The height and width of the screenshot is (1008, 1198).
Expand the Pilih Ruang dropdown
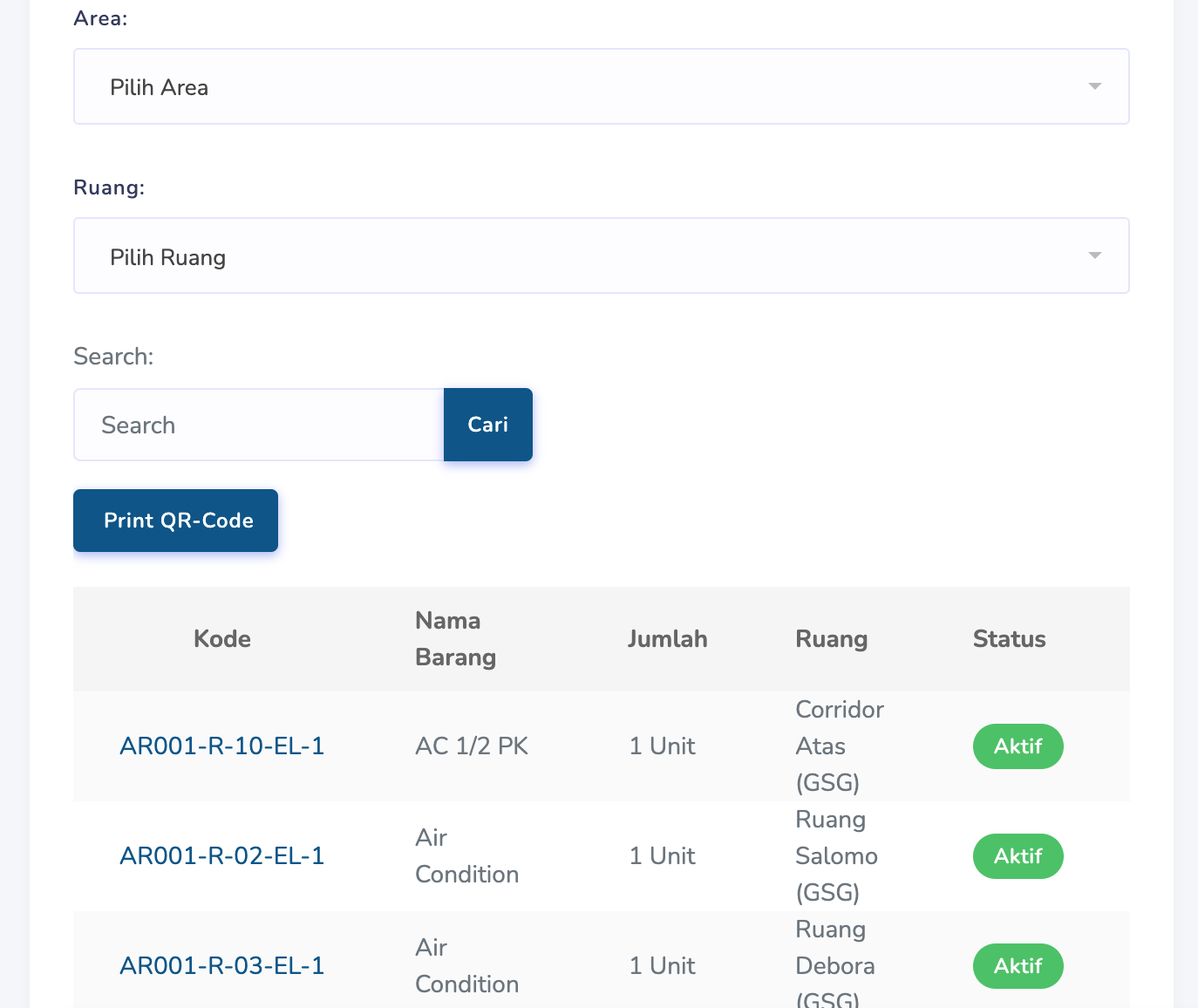tap(601, 255)
